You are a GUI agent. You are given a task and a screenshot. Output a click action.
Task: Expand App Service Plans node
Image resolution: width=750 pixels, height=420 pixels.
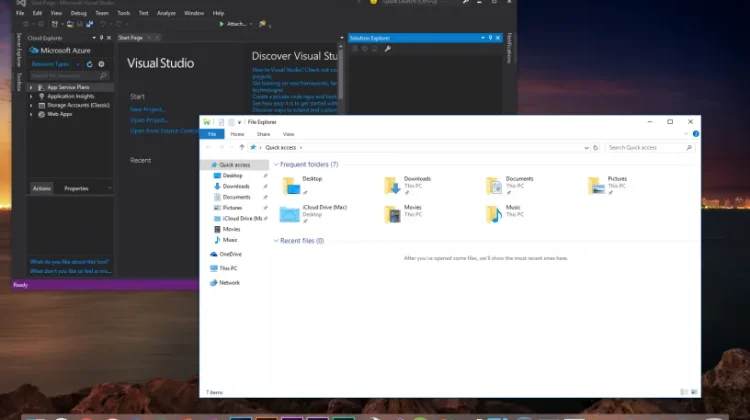pos(31,88)
